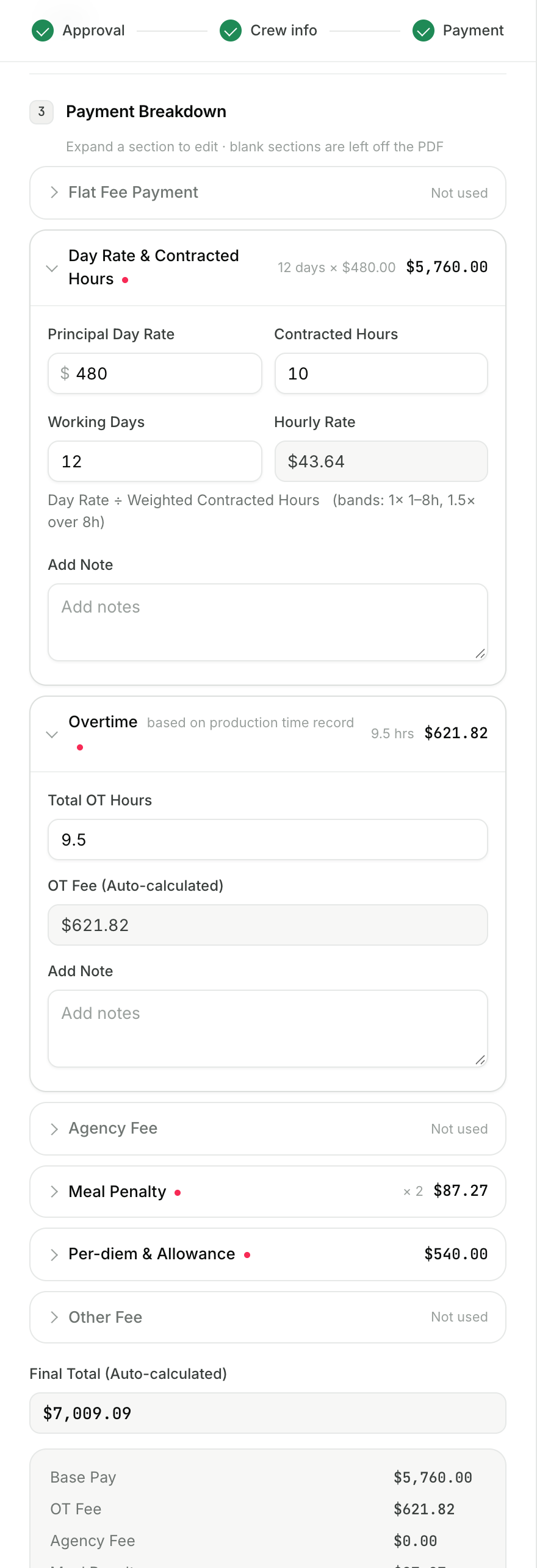The height and width of the screenshot is (1568, 537).
Task: Click the Day Rate note resize handle
Action: click(x=480, y=653)
